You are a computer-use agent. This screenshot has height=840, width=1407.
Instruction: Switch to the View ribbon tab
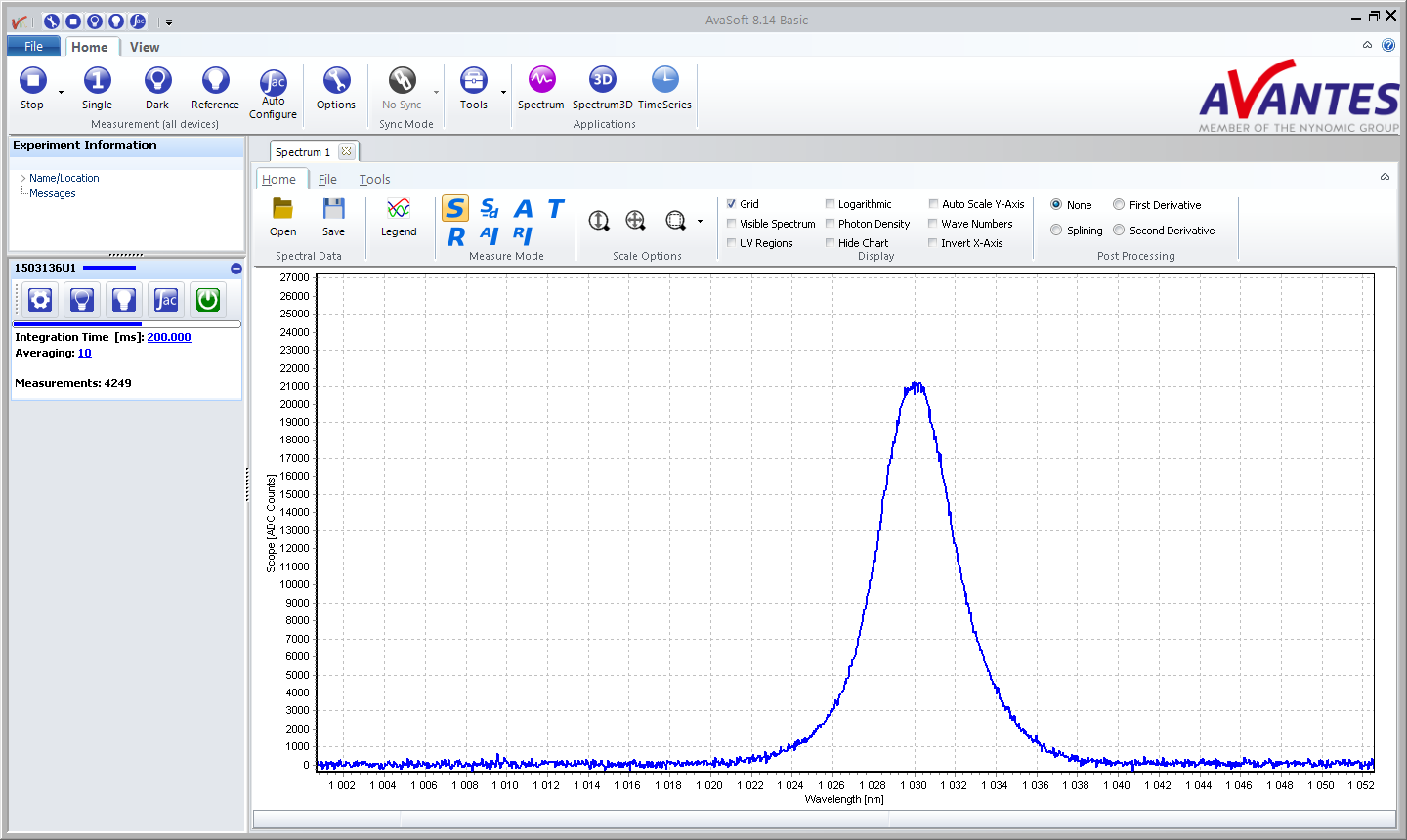(145, 47)
